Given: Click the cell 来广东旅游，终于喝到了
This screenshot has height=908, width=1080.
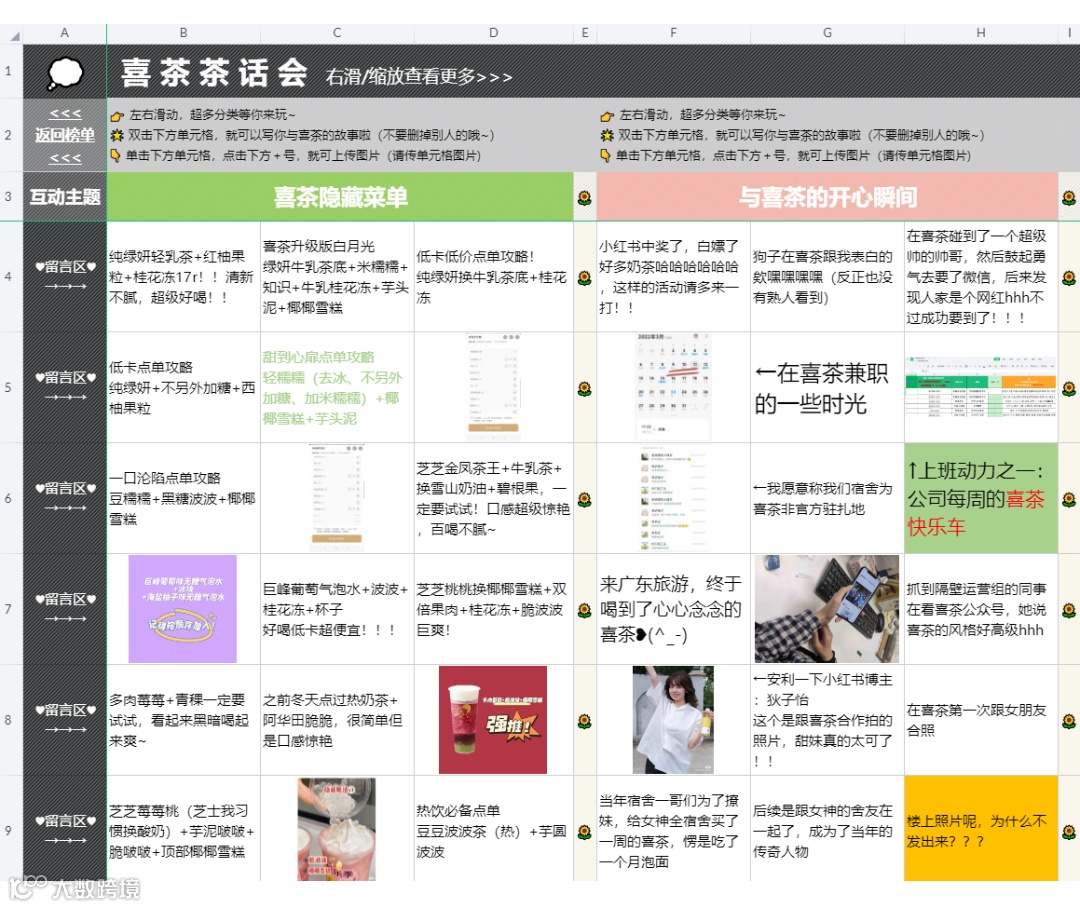Looking at the screenshot, I should coord(673,609).
